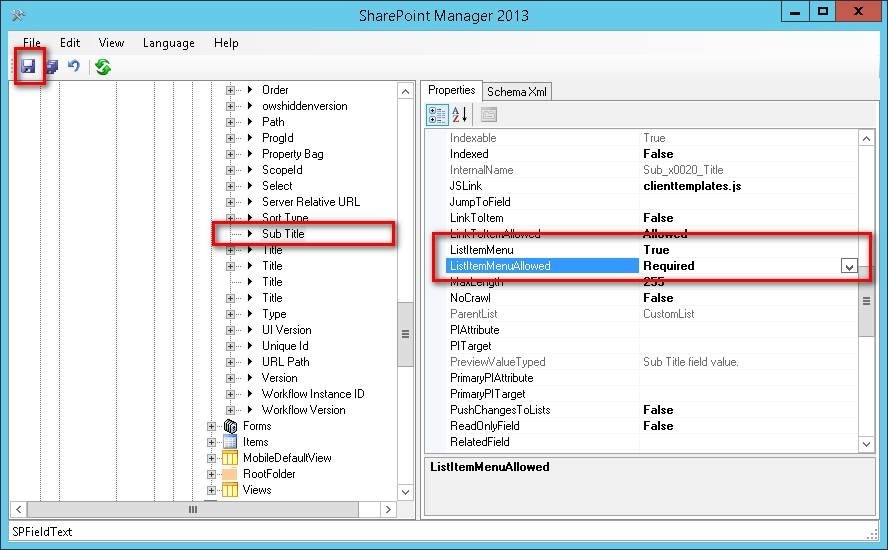
Task: Select the URL Path tree node
Action: click(x=285, y=361)
